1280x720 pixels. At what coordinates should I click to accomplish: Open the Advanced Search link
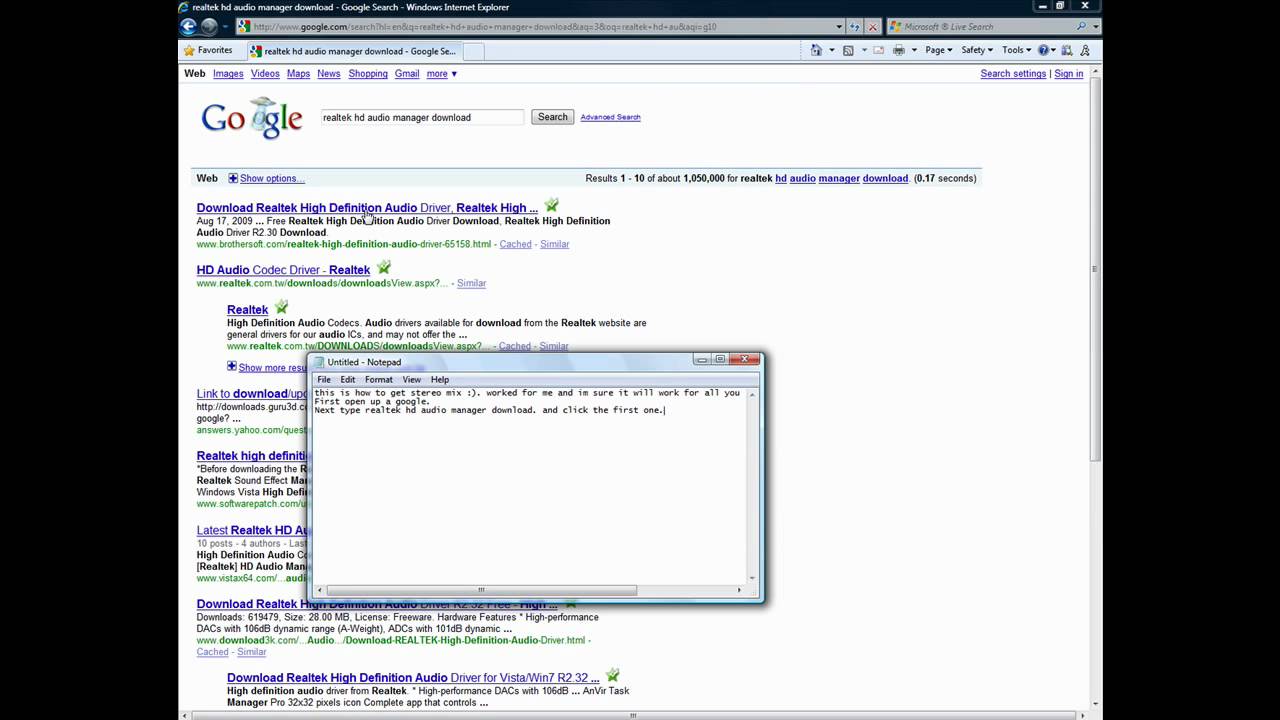tap(610, 117)
